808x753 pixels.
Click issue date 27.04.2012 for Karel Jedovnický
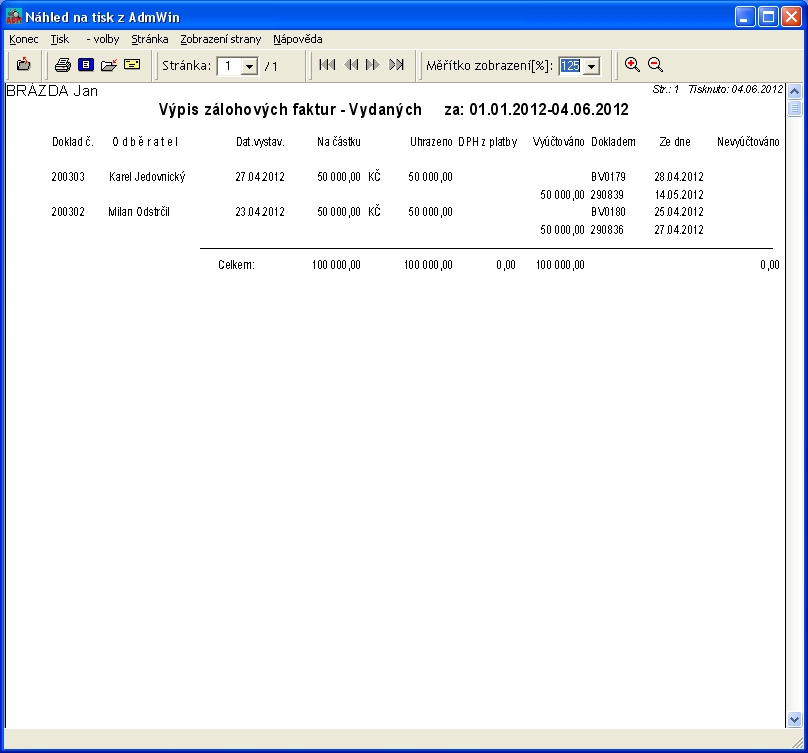point(260,177)
